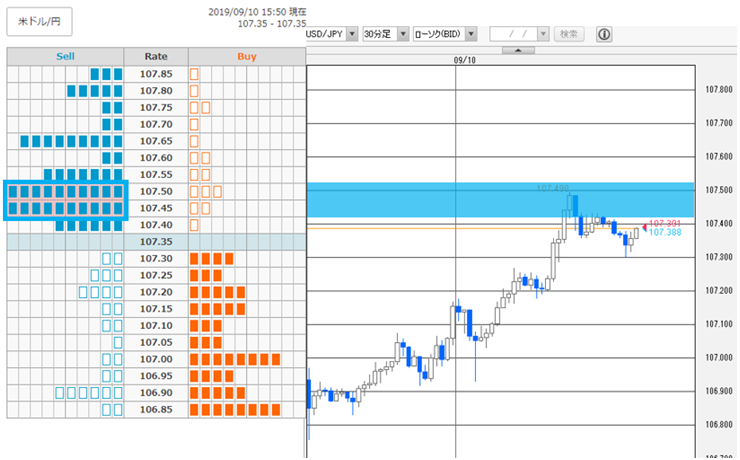Select the 106.95 rate row

click(x=156, y=376)
